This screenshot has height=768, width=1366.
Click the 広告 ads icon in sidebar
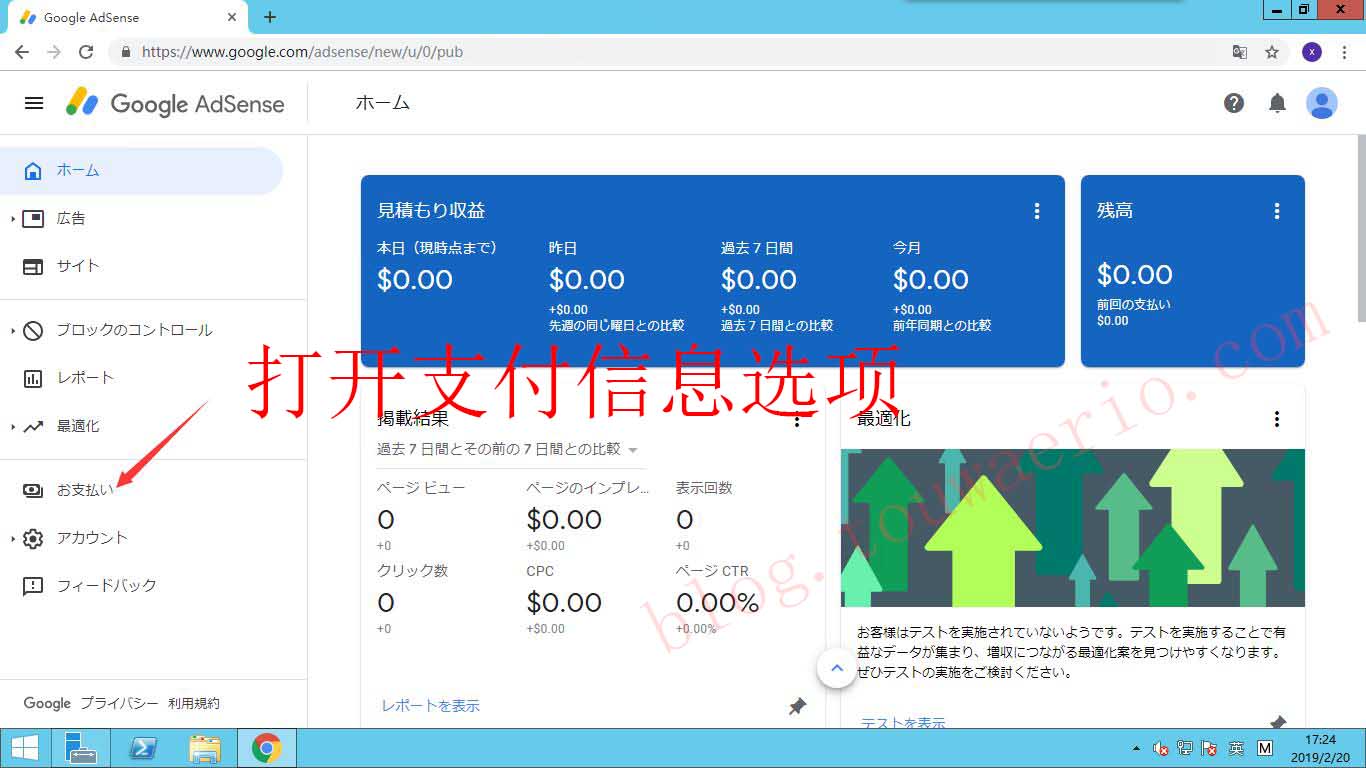pos(33,218)
